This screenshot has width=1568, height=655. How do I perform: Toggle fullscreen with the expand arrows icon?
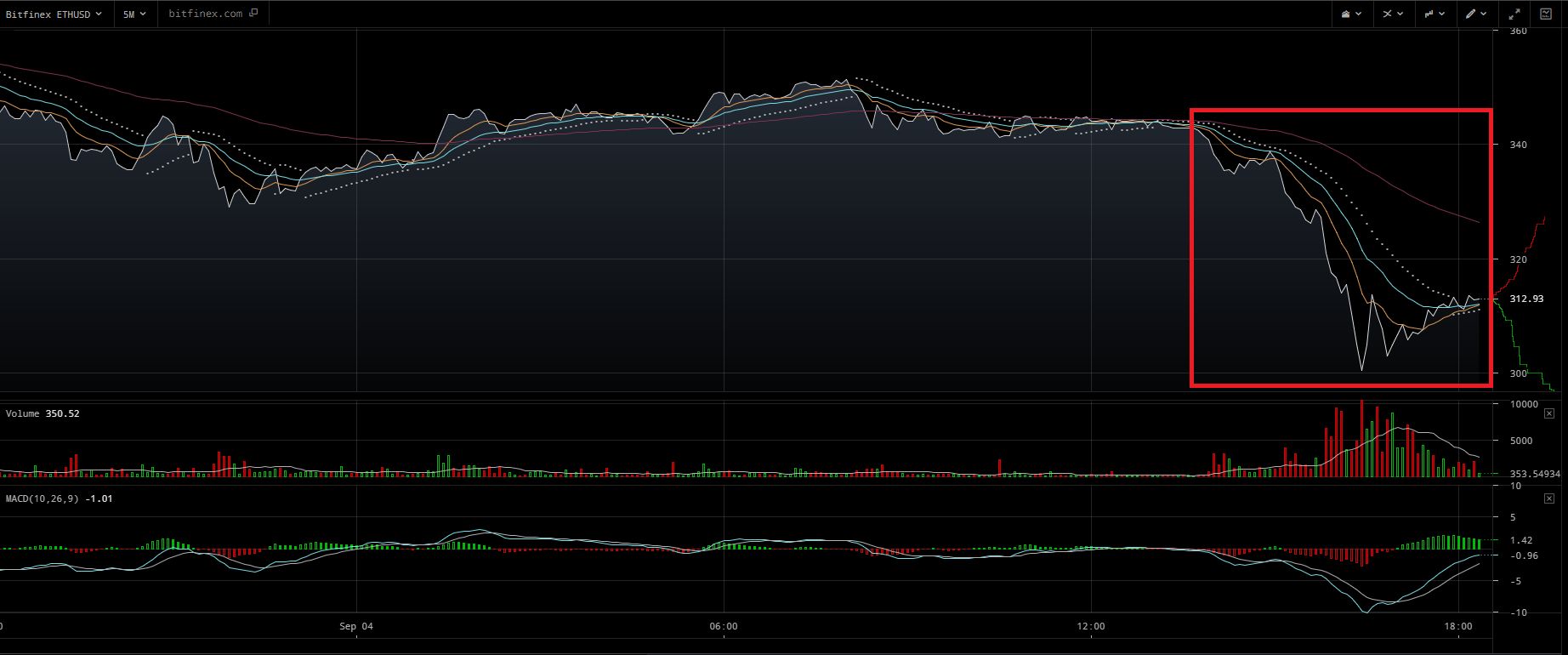(x=1514, y=14)
